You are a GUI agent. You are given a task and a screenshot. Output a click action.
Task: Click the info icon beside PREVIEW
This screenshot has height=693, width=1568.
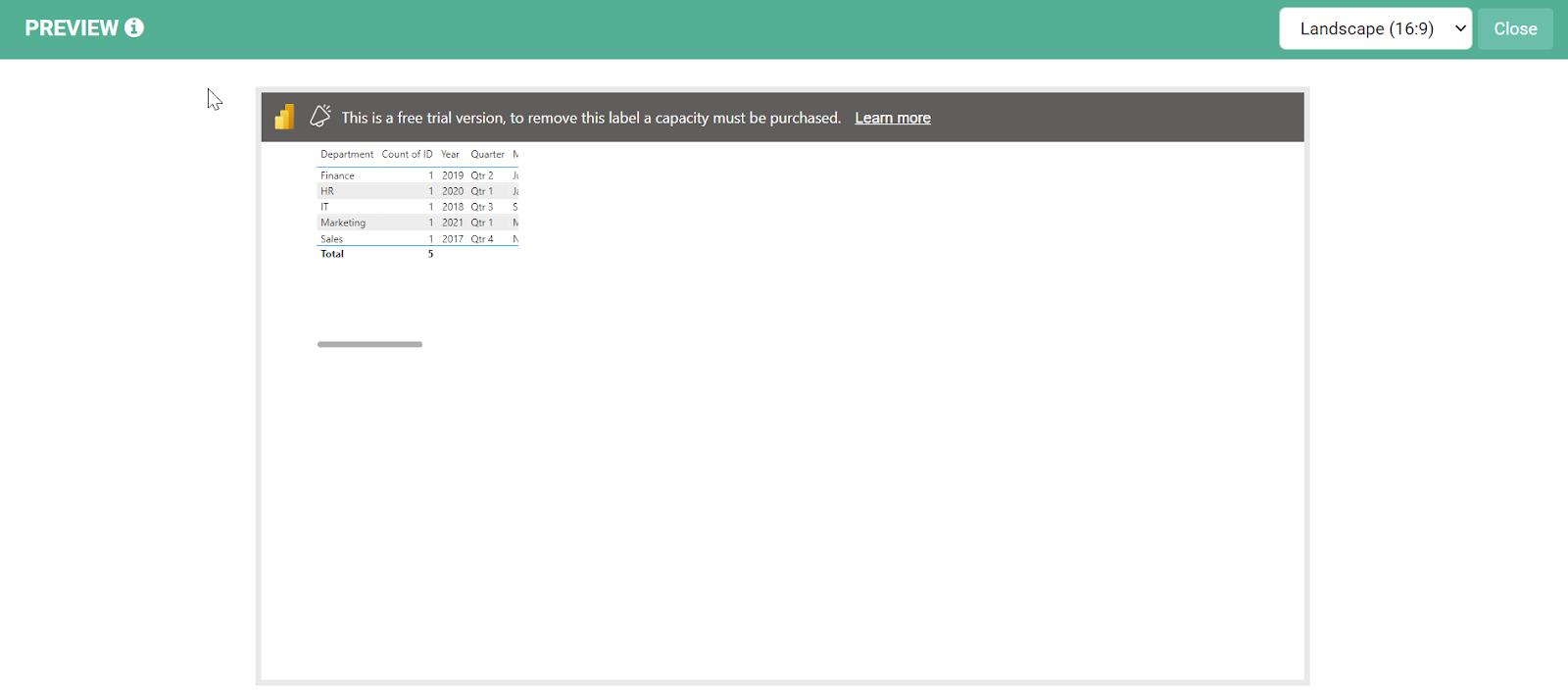point(134,28)
